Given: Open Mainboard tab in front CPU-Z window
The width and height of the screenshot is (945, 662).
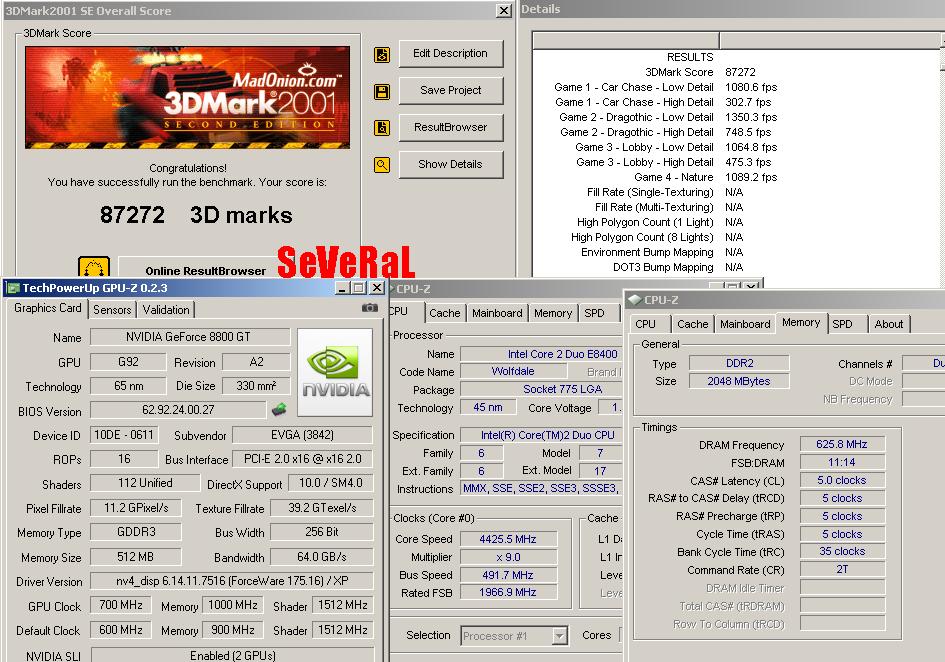Looking at the screenshot, I should pyautogui.click(x=745, y=324).
